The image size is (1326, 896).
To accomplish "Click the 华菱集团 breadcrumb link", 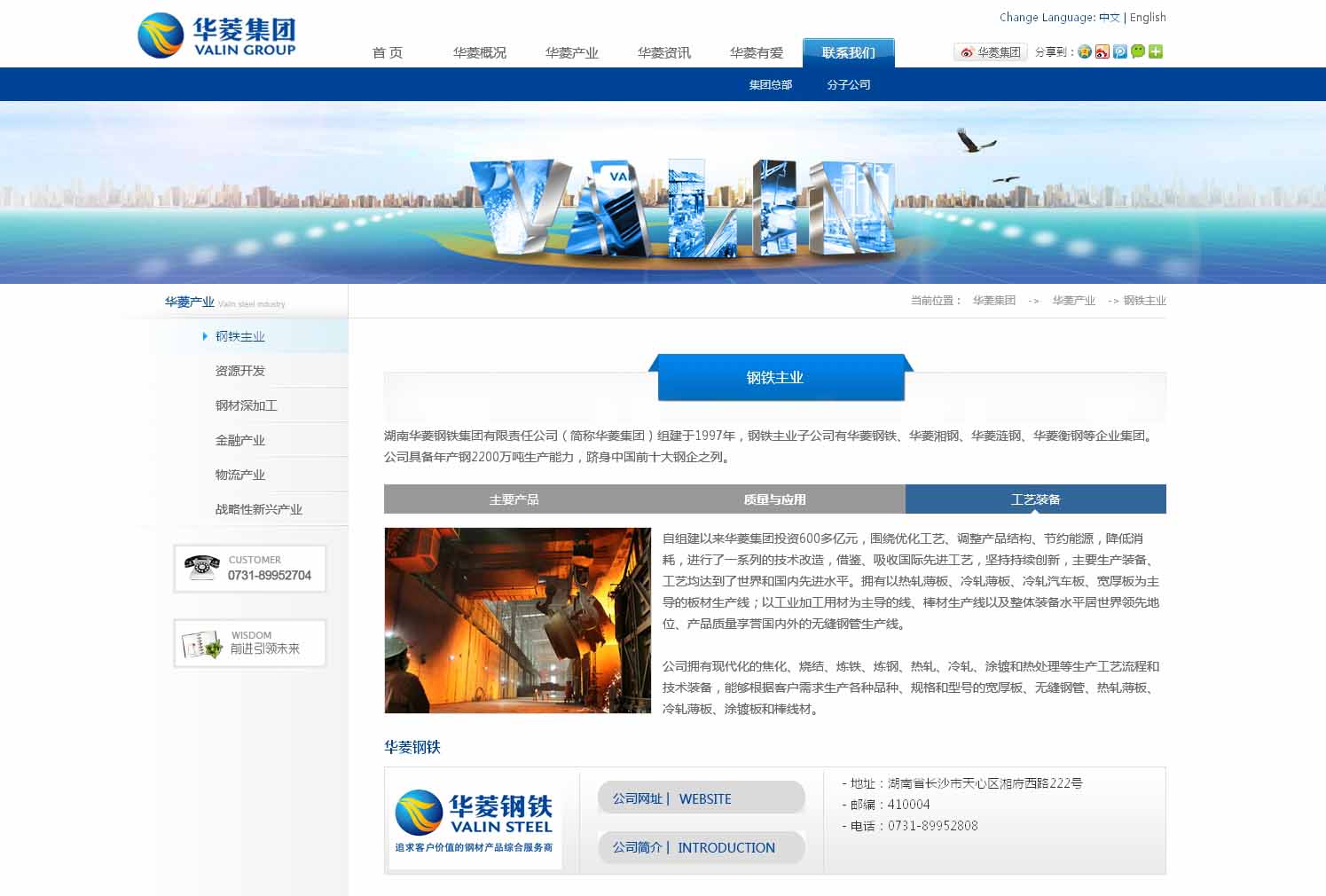I will coord(994,301).
